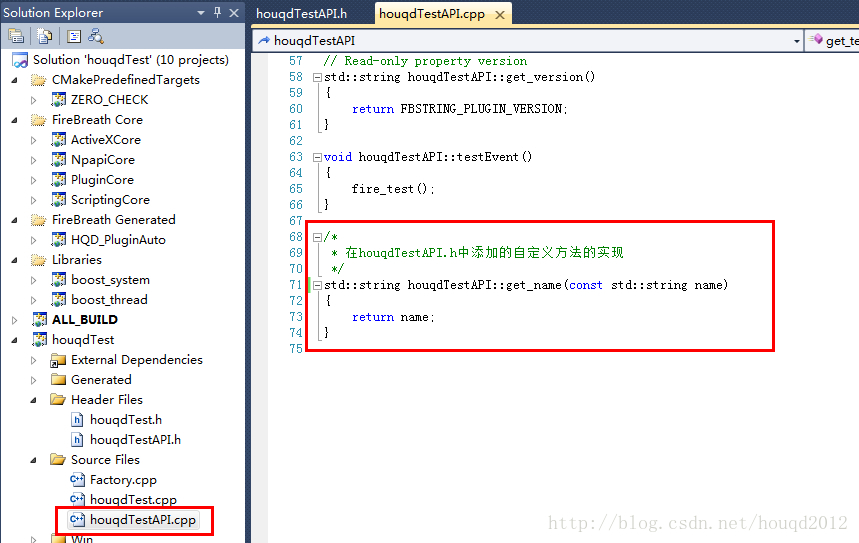Select the Solution 'houqdTest' root node

tap(130, 60)
